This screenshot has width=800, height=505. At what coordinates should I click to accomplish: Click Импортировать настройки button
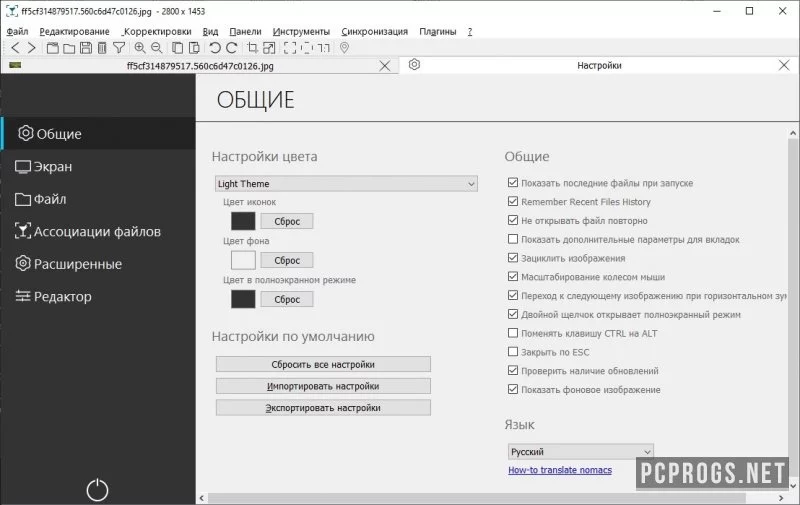coord(323,386)
